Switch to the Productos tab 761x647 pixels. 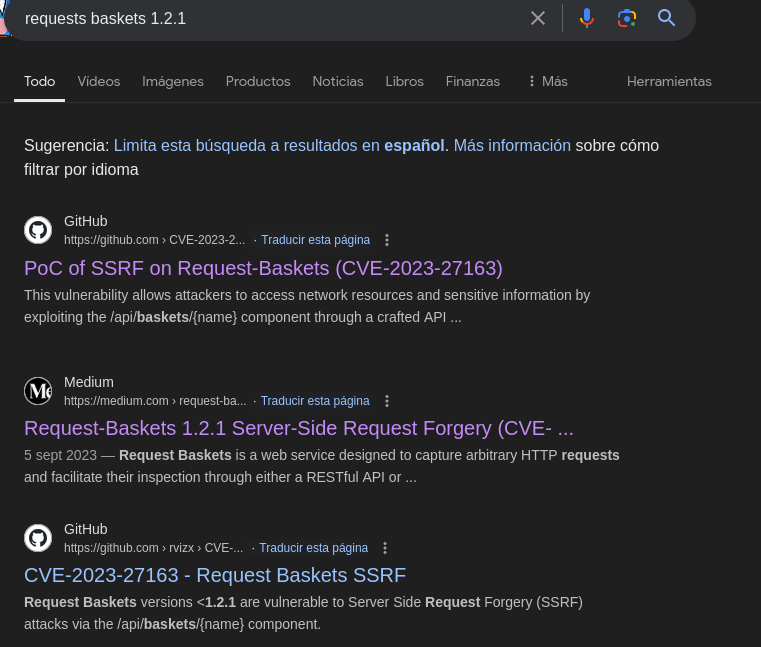(258, 82)
